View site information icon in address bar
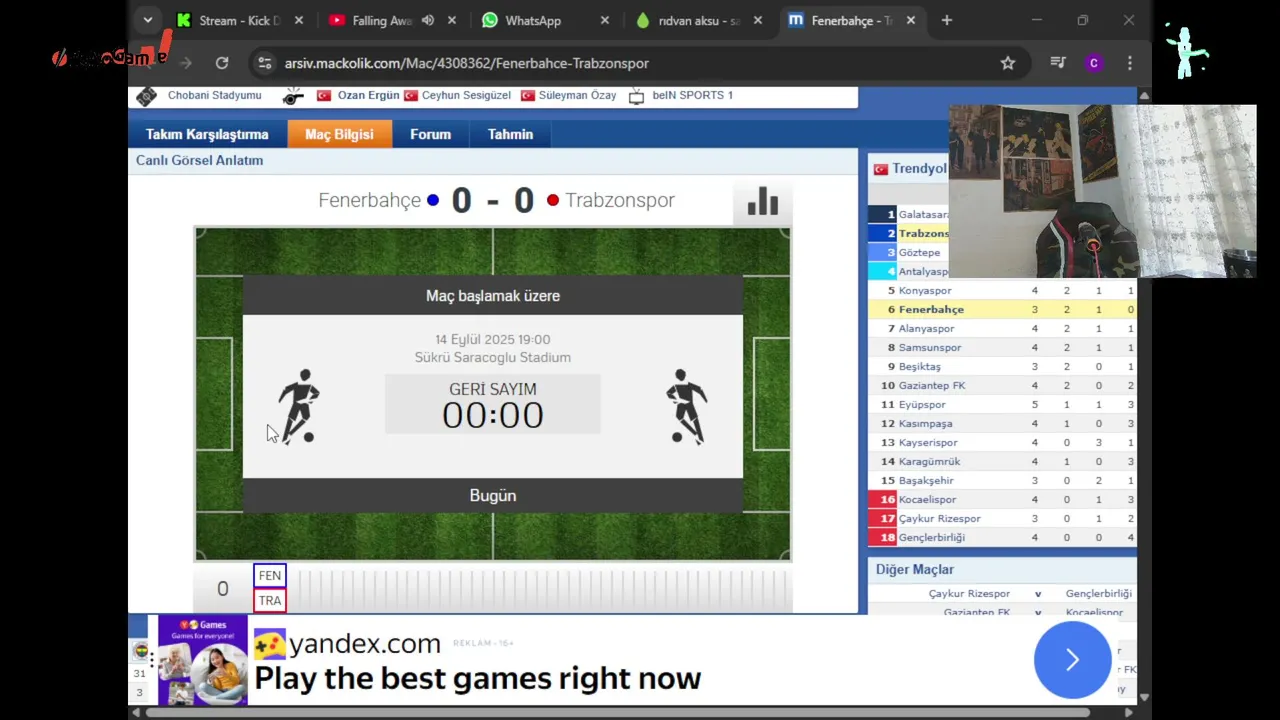1280x720 pixels. tap(264, 63)
